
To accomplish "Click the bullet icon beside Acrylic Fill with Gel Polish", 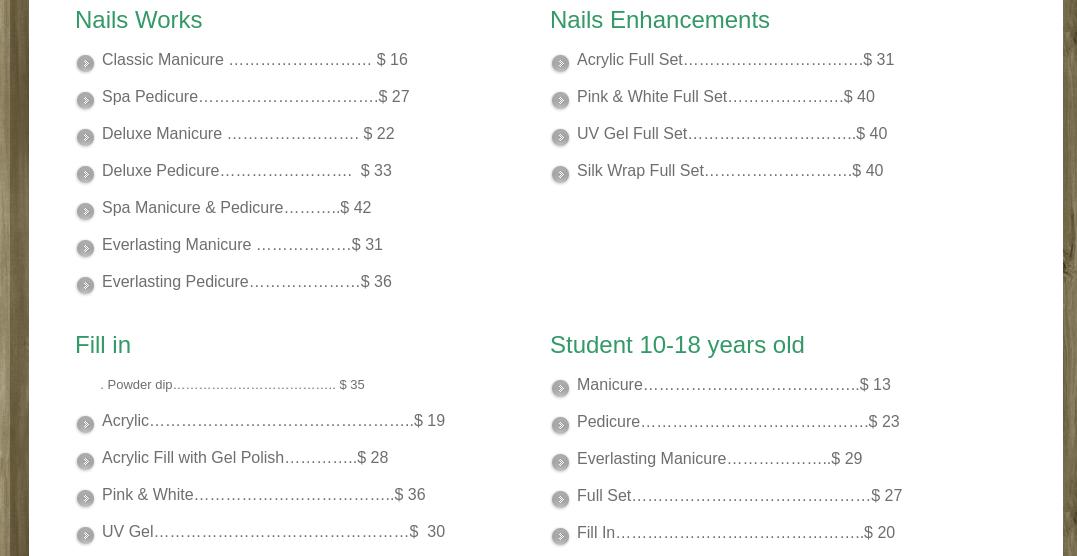I will [x=86, y=461].
